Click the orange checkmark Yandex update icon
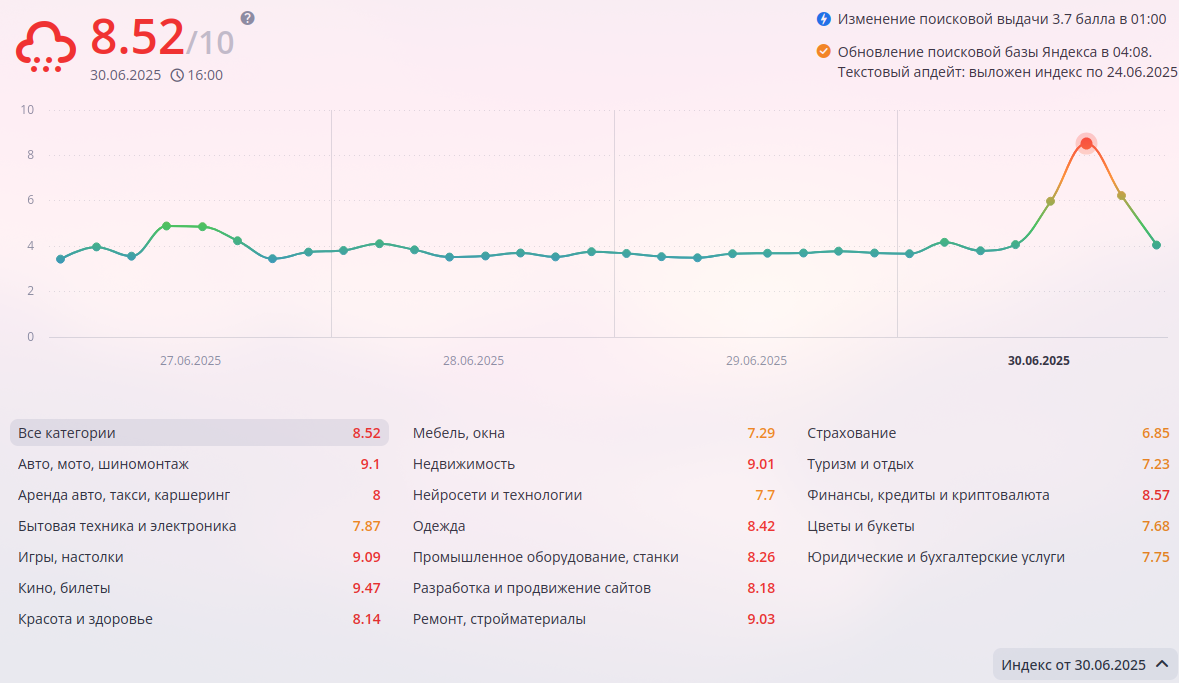The height and width of the screenshot is (683, 1179). [823, 51]
